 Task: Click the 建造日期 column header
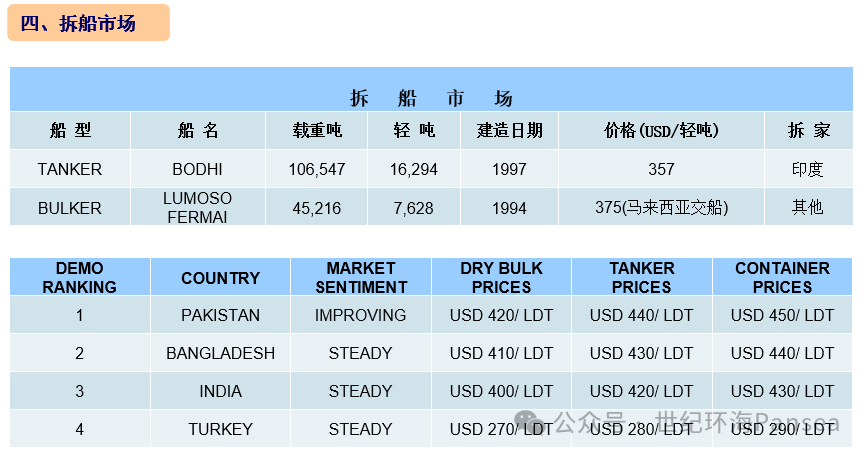(509, 131)
